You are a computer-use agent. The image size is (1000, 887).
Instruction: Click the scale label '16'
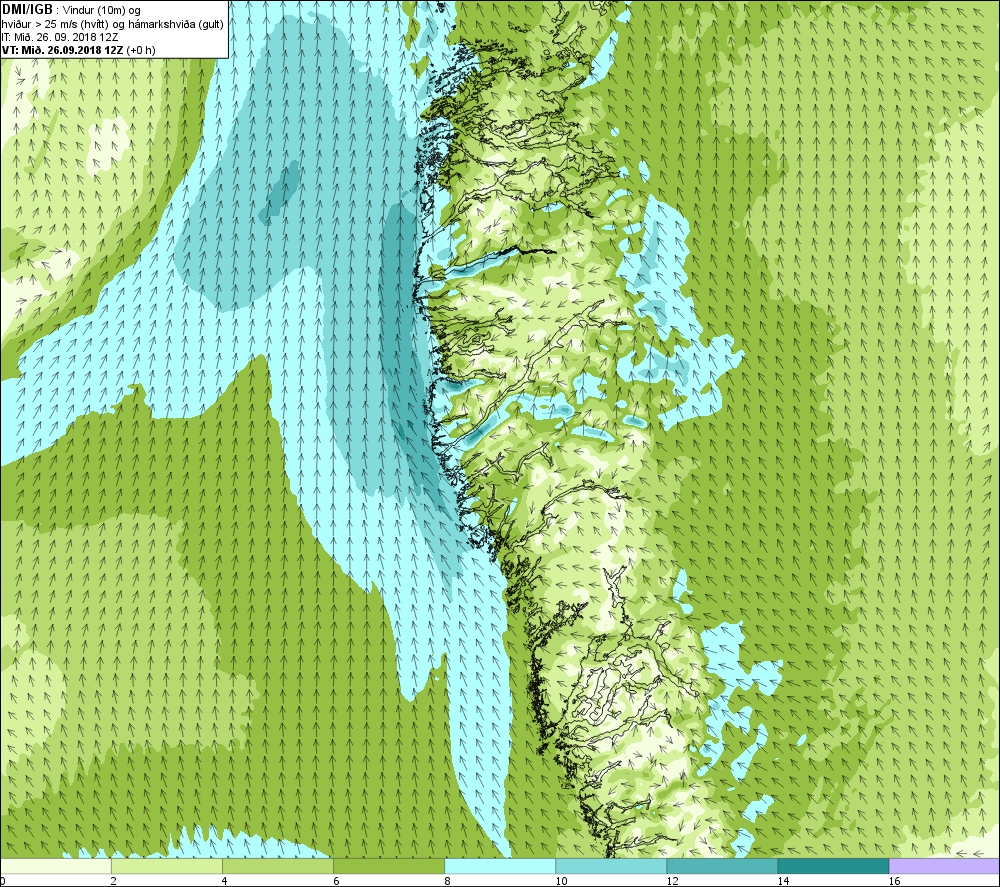tap(895, 881)
